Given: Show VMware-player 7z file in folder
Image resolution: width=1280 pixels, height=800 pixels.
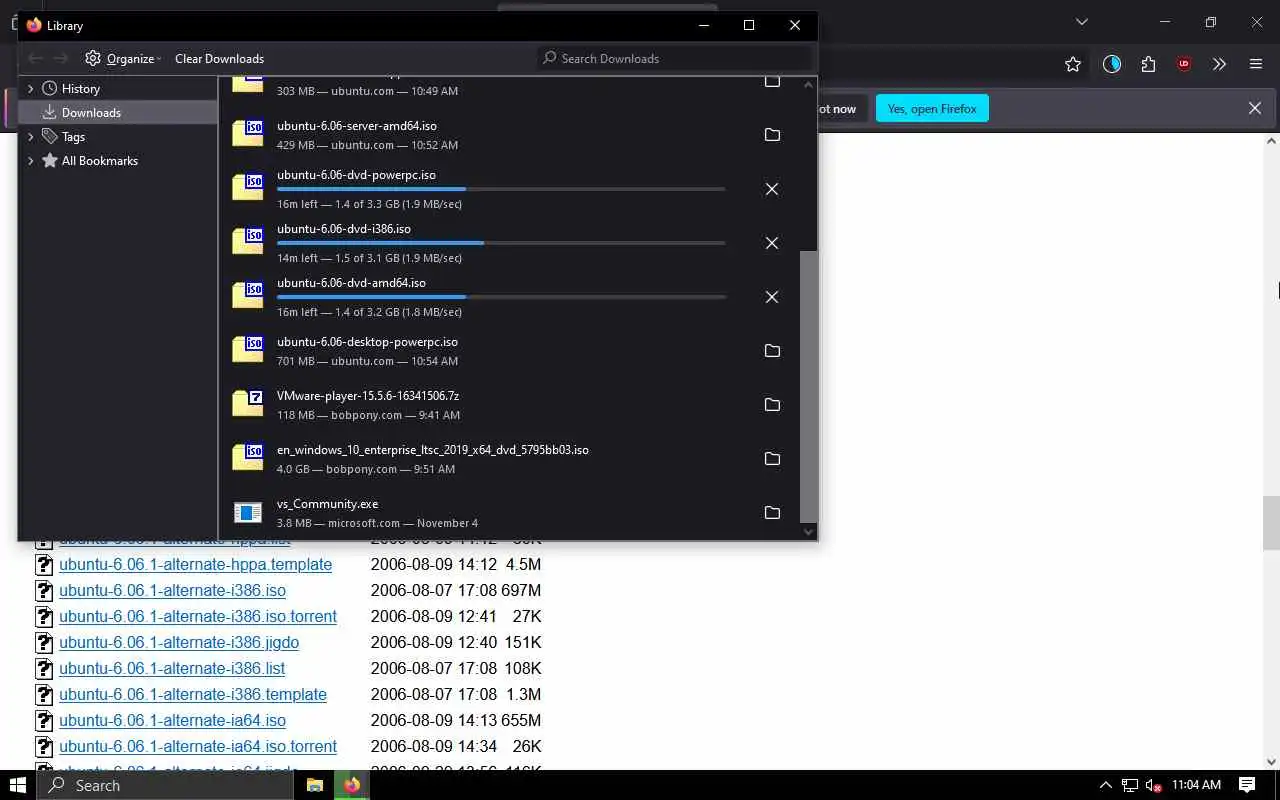Looking at the screenshot, I should (772, 405).
